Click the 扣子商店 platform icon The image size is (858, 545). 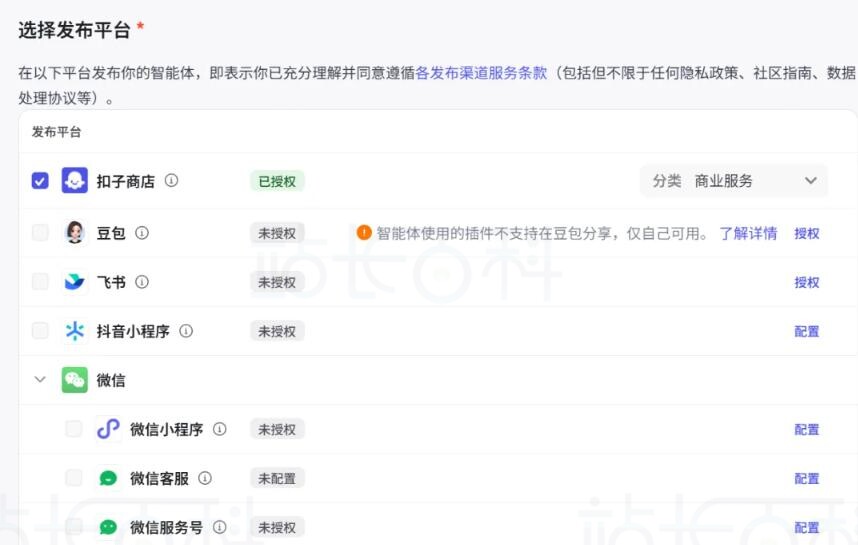click(x=75, y=181)
